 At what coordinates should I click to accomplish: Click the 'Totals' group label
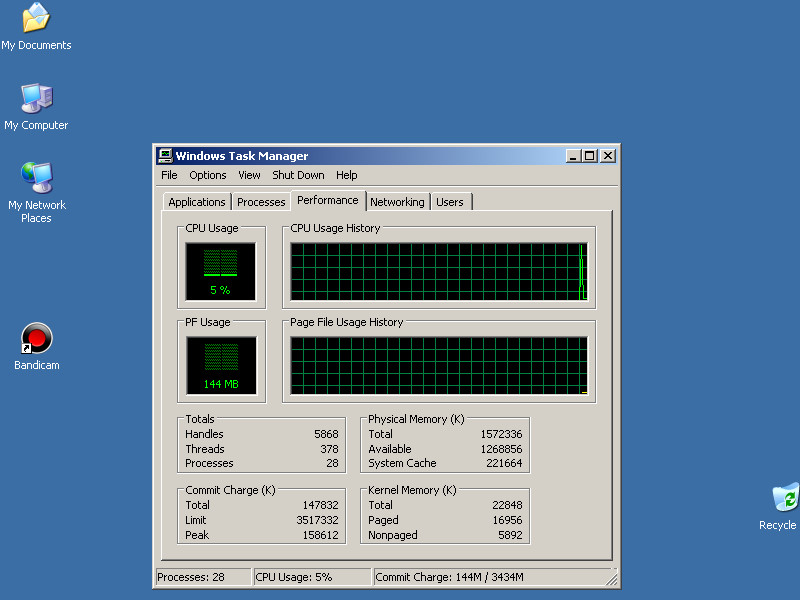199,419
